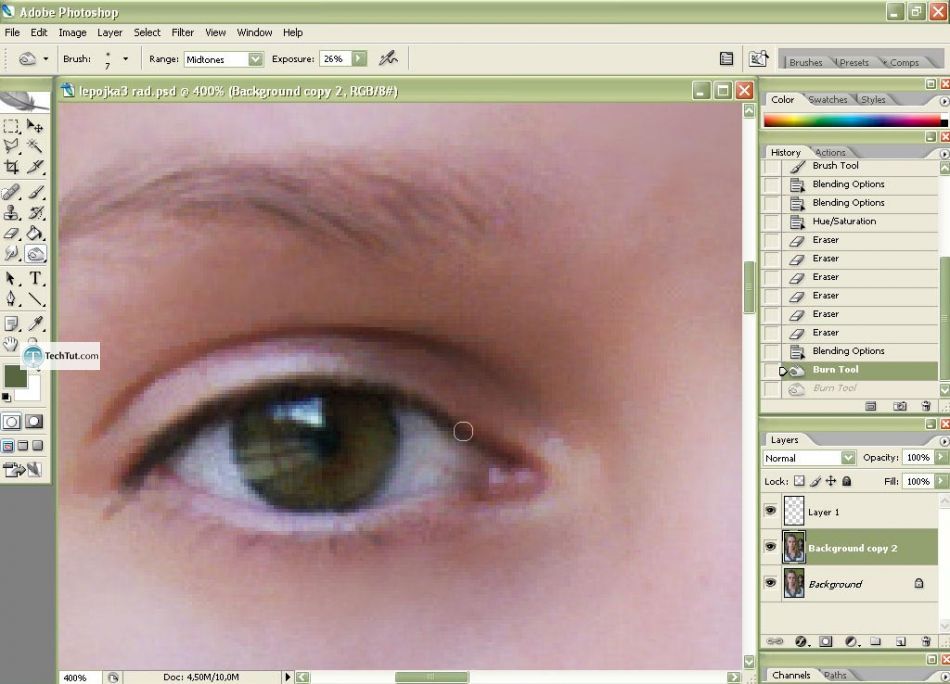Select the Rectangular Marquee tool
950x684 pixels.
tap(12, 126)
